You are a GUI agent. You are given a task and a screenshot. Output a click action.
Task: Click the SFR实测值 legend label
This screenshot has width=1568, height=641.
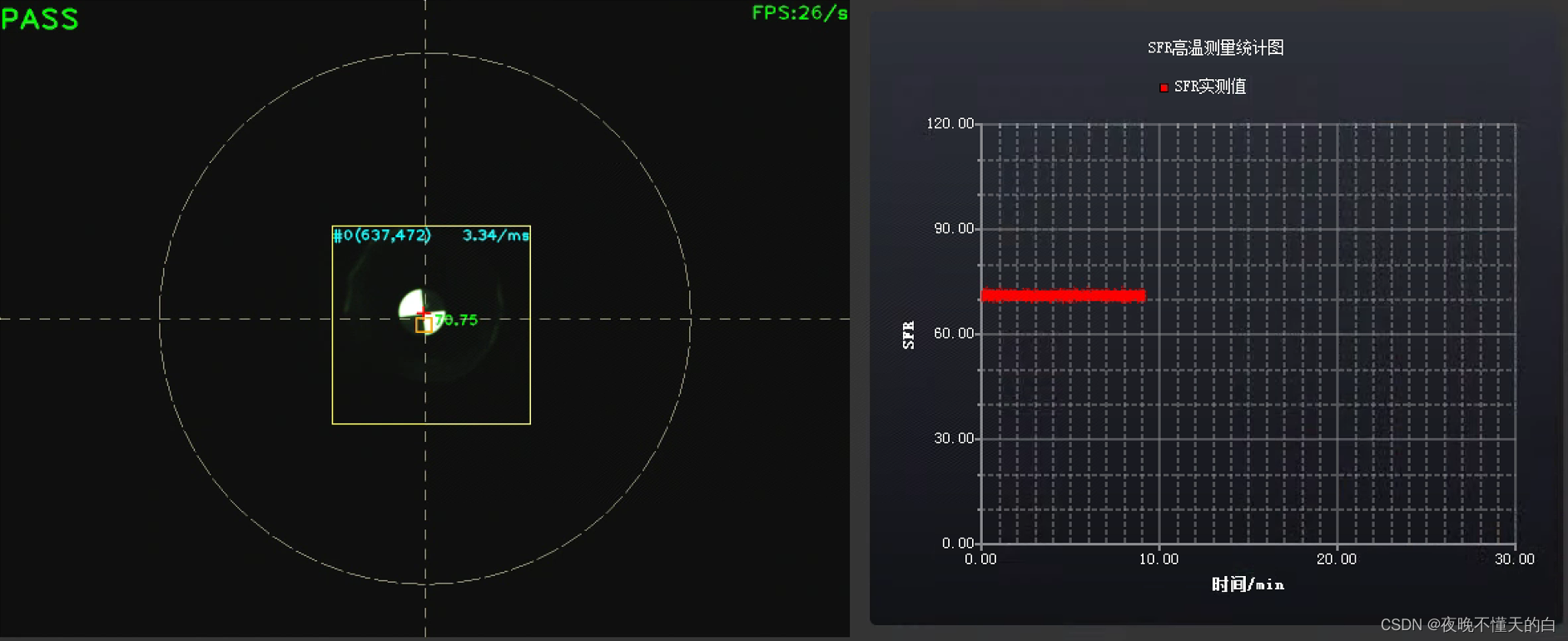tap(1209, 87)
